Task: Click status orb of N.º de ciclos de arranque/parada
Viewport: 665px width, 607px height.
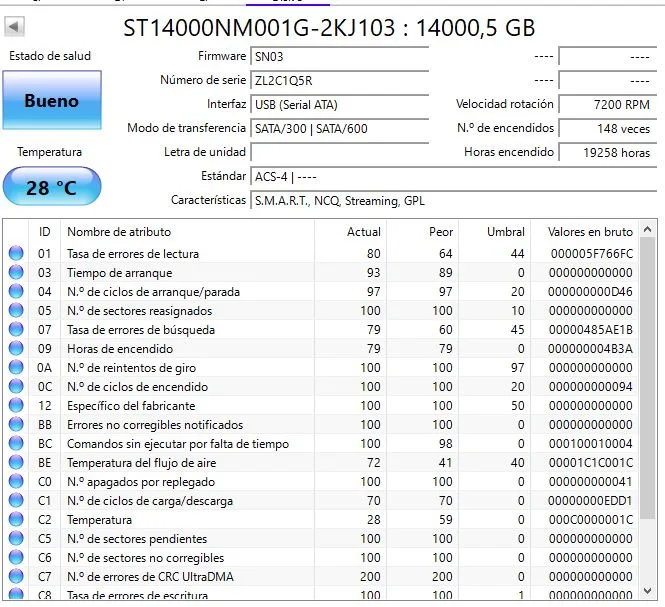Action: click(16, 291)
